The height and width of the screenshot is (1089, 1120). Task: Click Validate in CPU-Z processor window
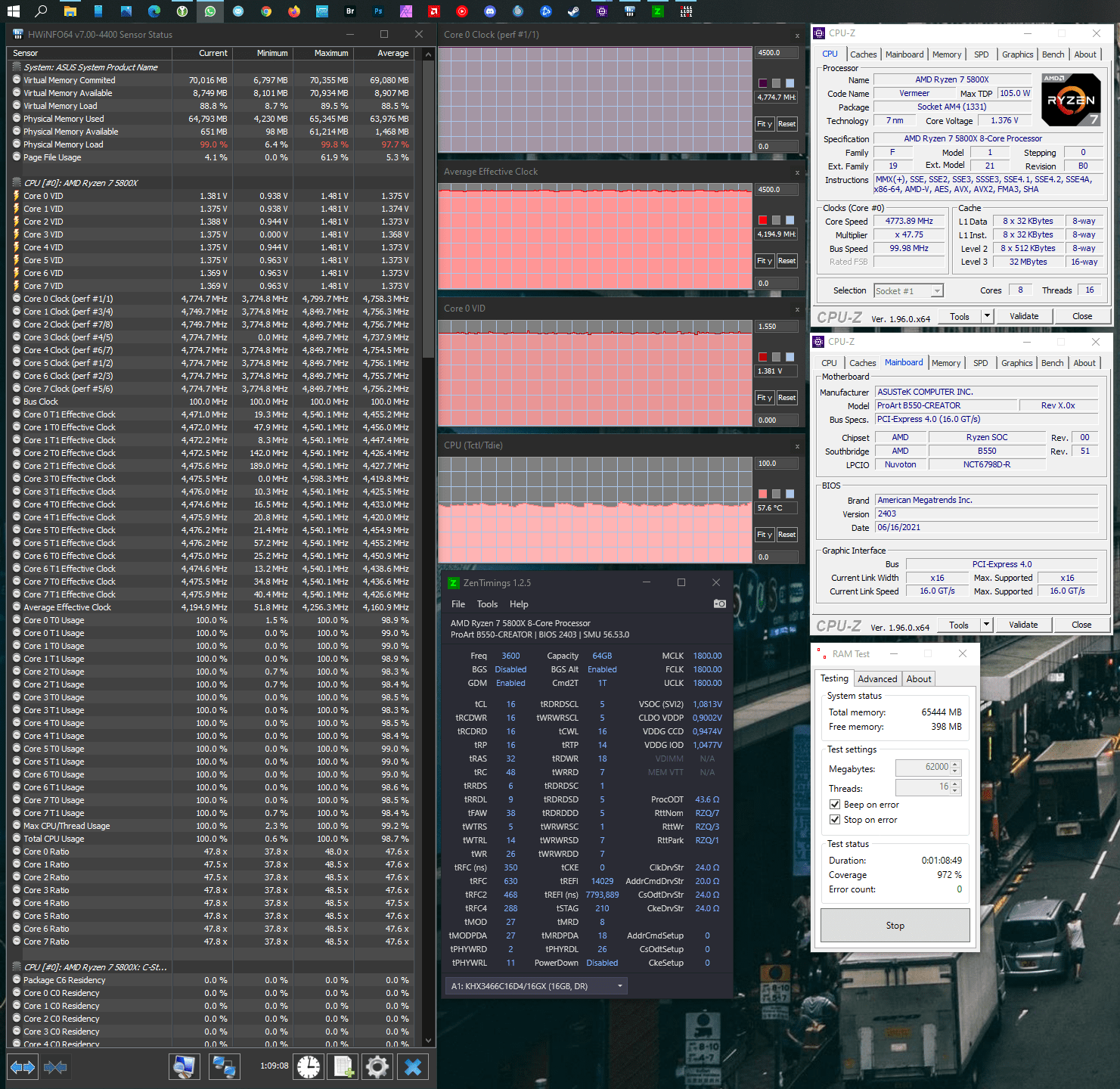pos(1024,316)
